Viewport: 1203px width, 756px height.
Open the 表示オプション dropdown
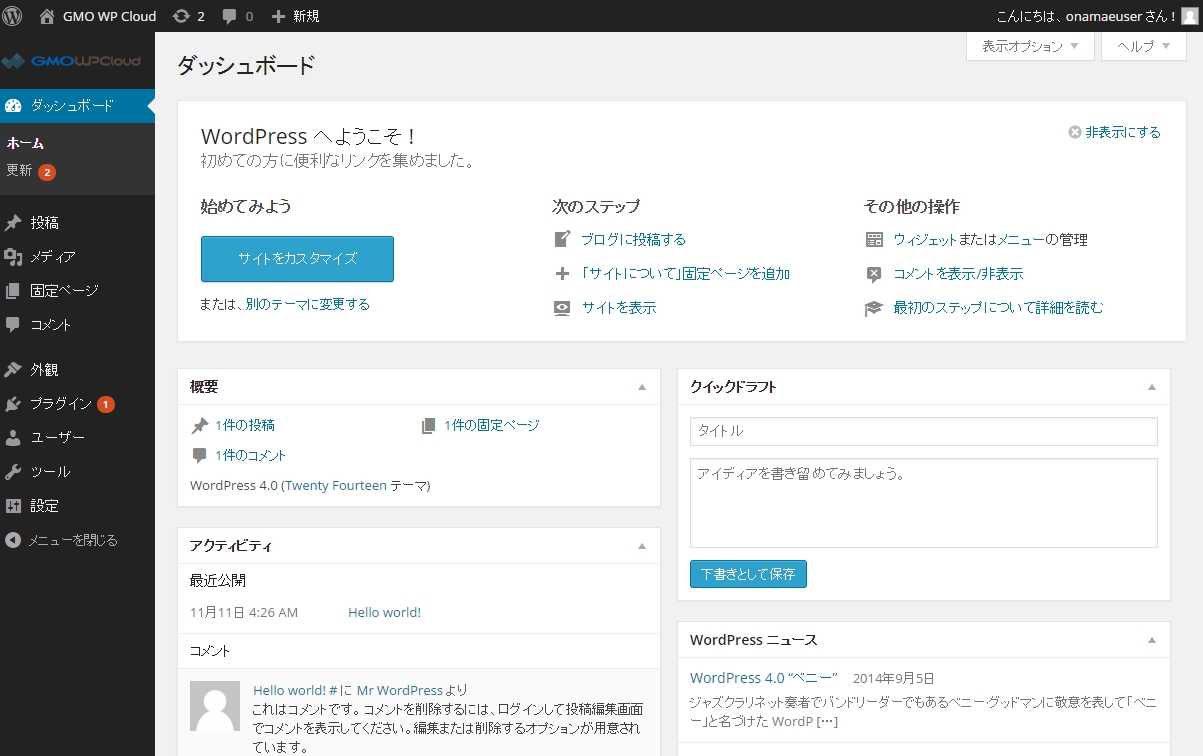click(x=1030, y=46)
